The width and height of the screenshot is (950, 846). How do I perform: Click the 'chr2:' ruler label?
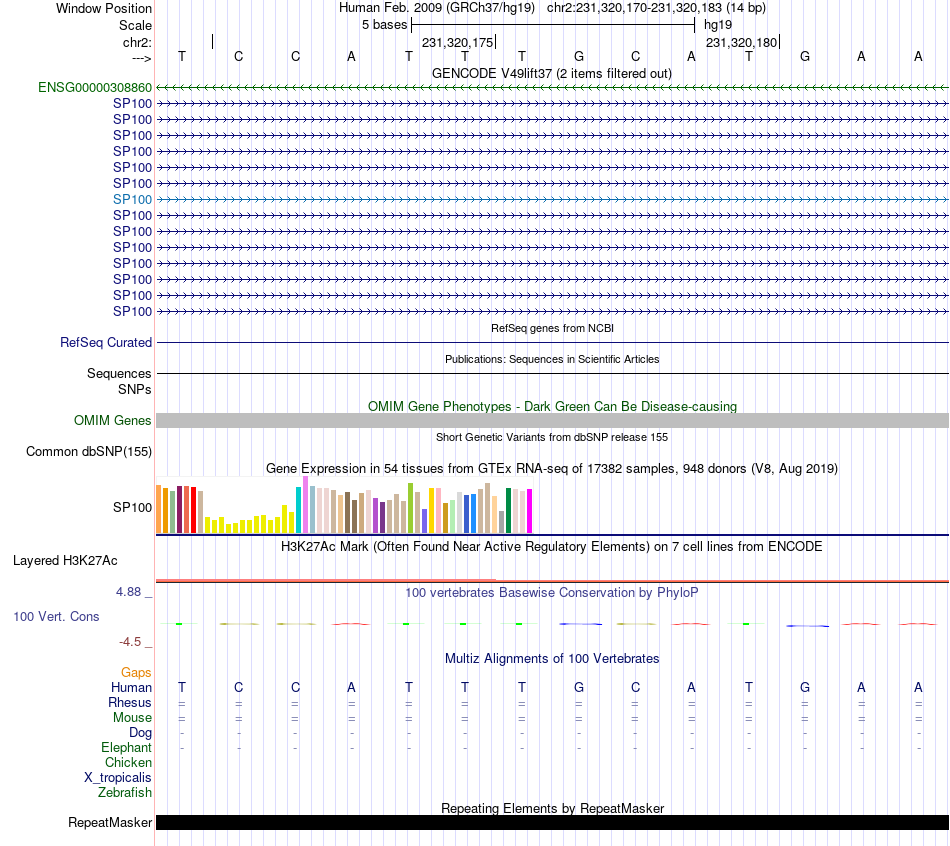137,42
